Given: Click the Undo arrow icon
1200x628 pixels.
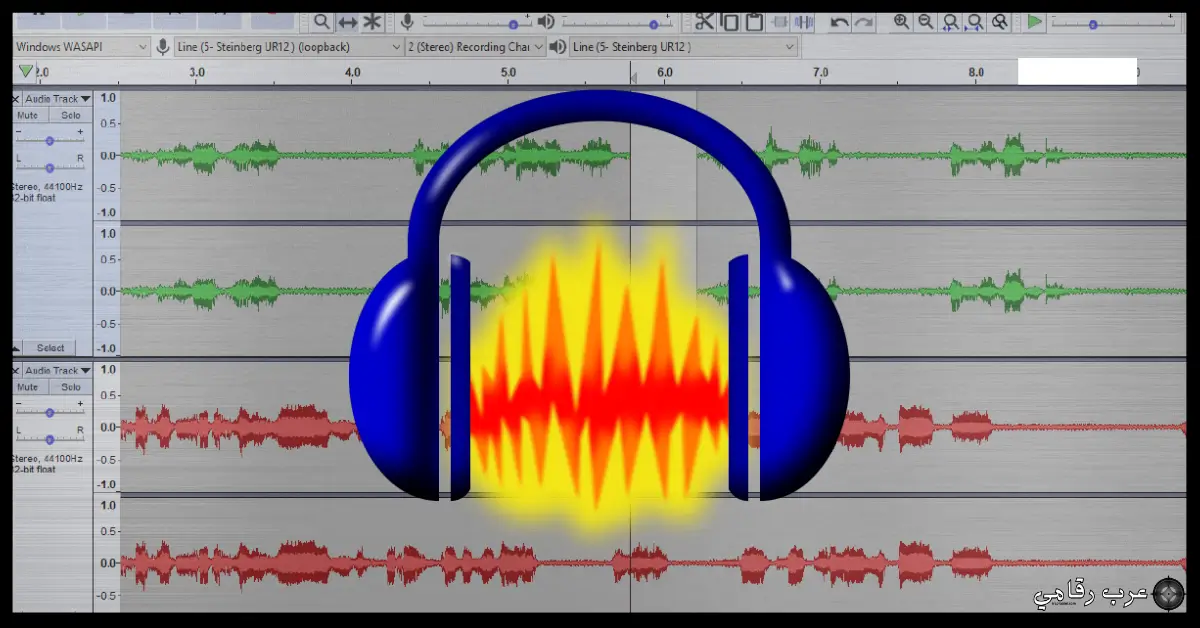Looking at the screenshot, I should 840,21.
